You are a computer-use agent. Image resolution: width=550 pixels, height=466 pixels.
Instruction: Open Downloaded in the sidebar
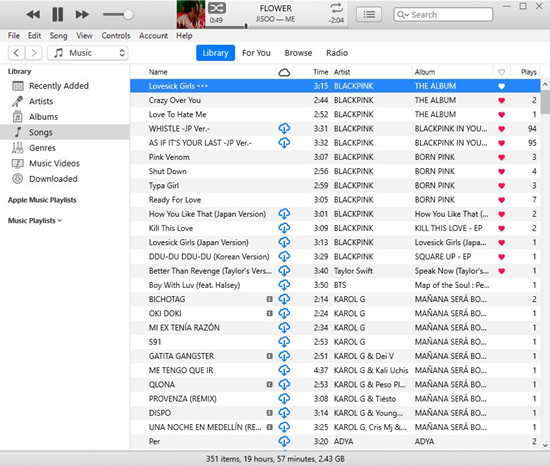point(65,179)
